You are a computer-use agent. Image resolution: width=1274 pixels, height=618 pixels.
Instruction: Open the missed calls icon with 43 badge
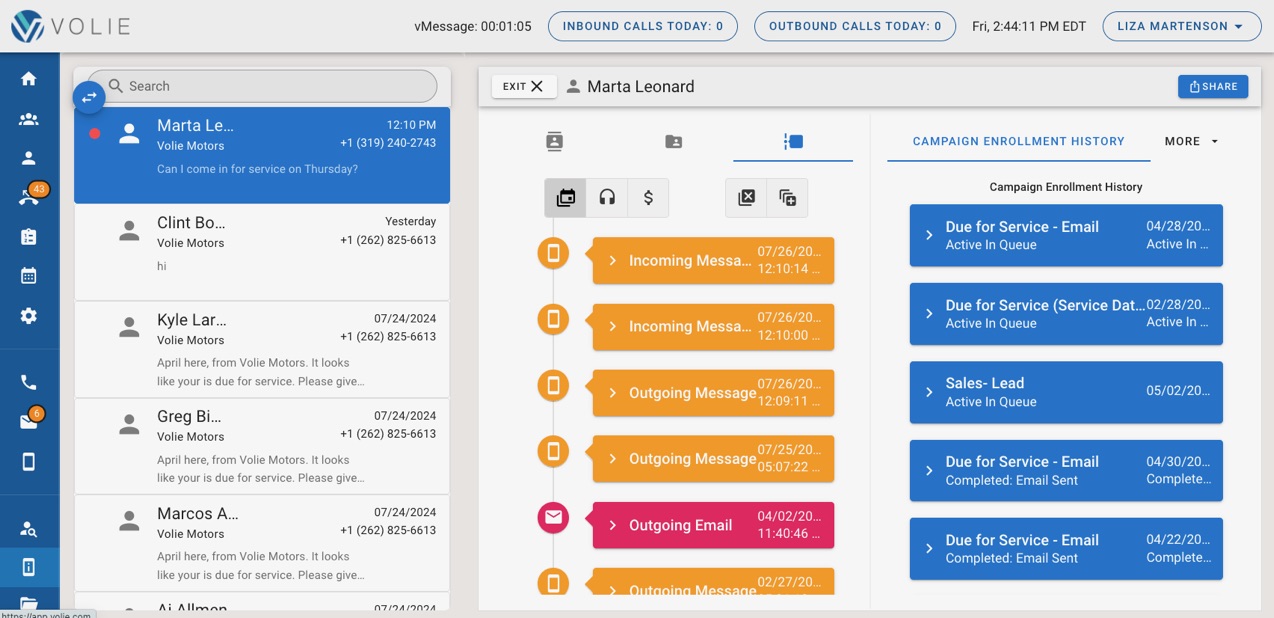pyautogui.click(x=29, y=195)
